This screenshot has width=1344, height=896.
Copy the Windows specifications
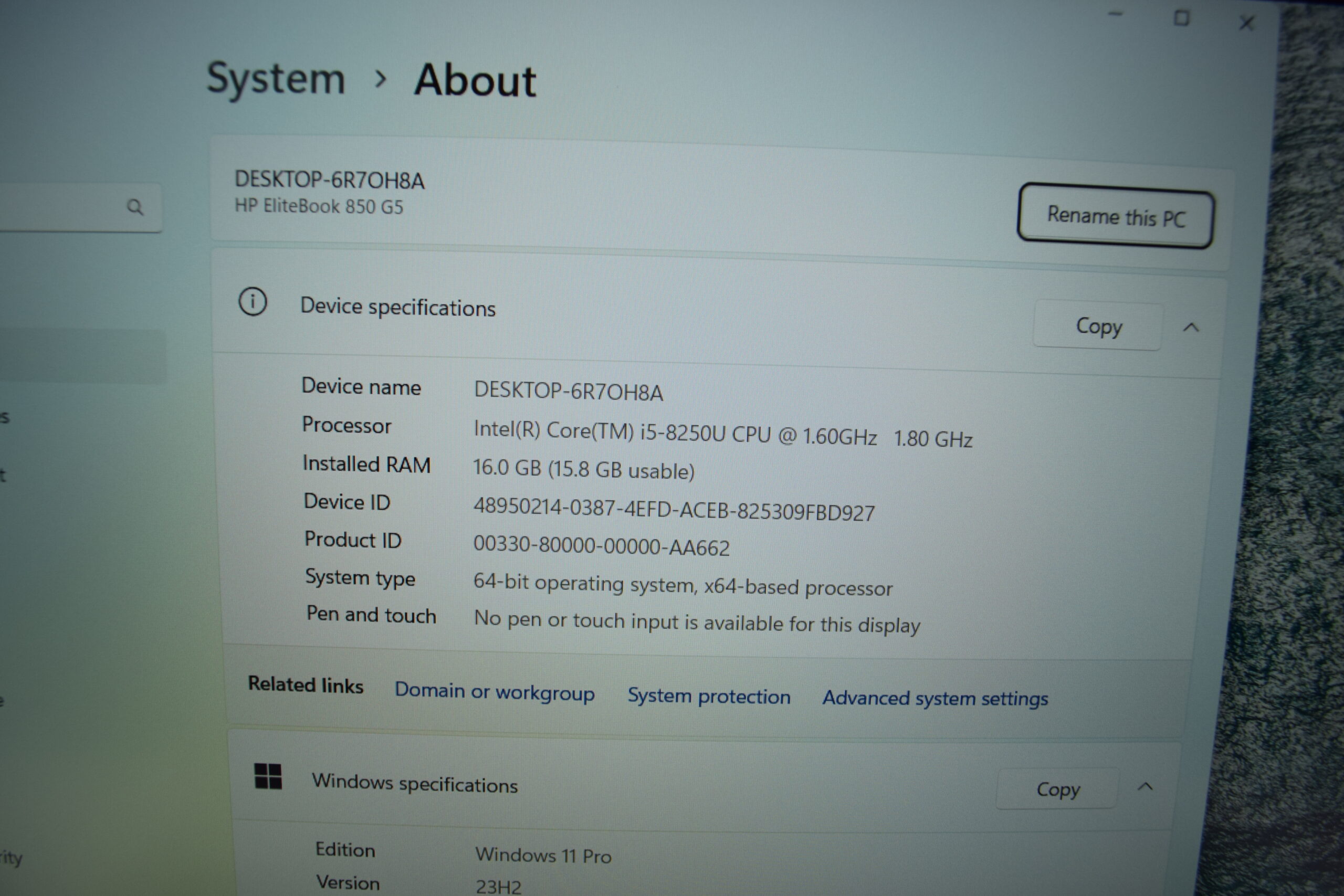pos(1058,789)
